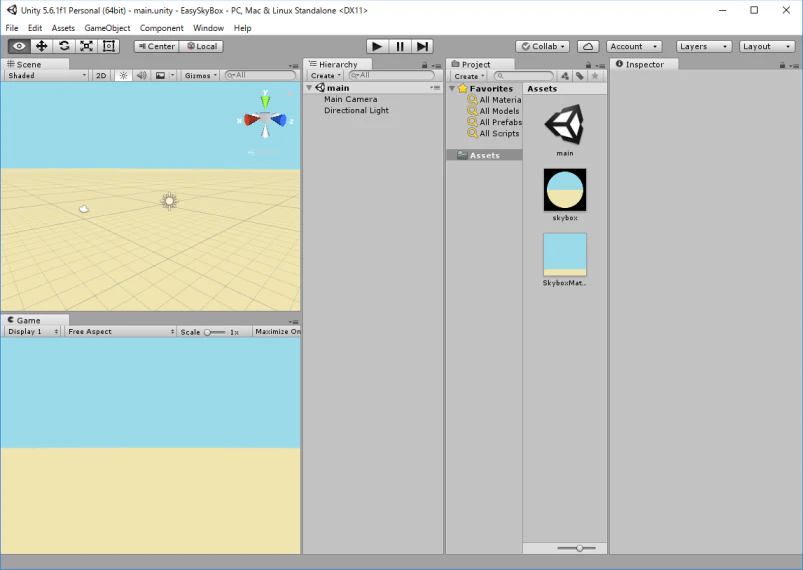Image resolution: width=803 pixels, height=570 pixels.
Task: Open the Layout dropdown
Action: point(767,46)
